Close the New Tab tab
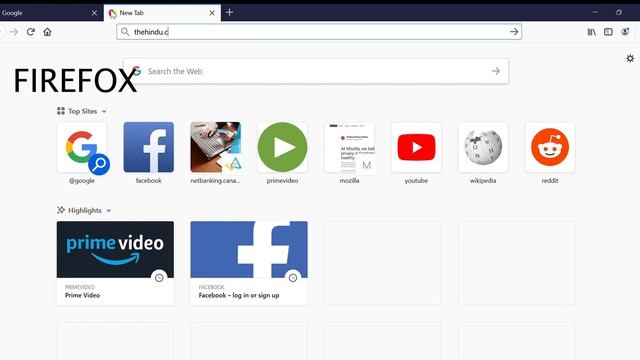This screenshot has width=640, height=360. click(212, 13)
